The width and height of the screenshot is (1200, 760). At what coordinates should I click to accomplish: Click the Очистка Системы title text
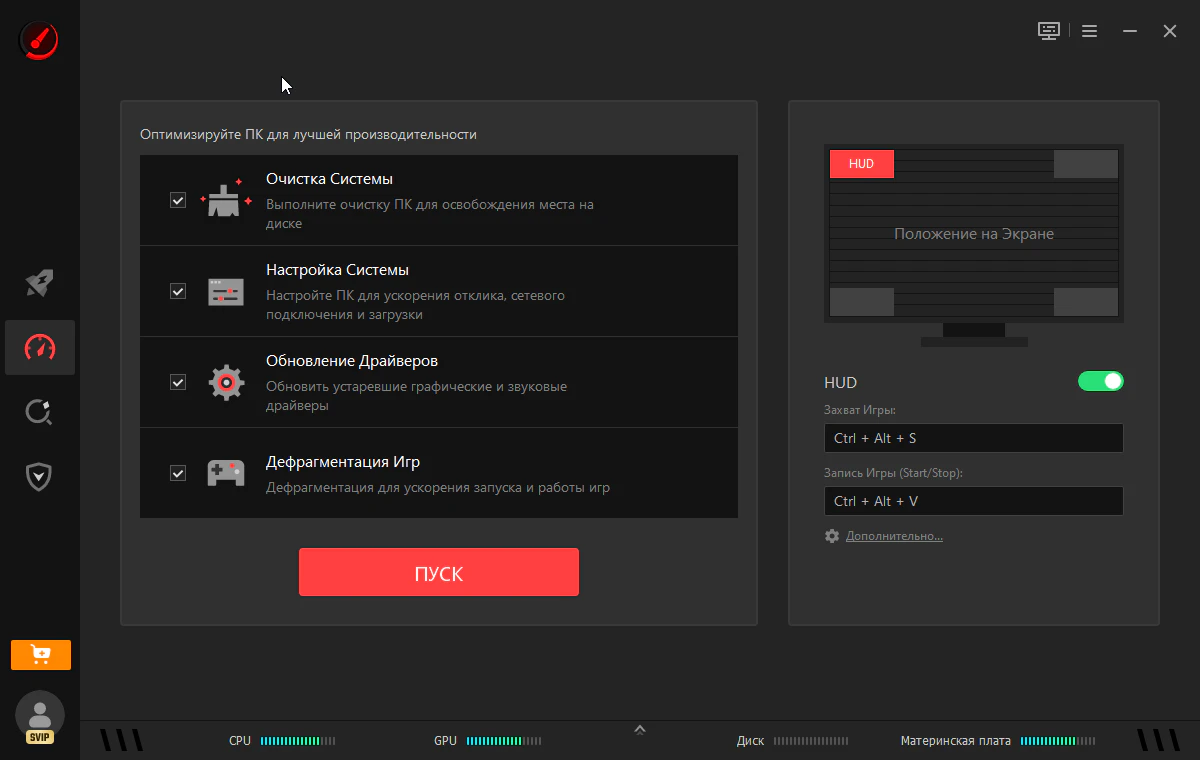pos(329,179)
